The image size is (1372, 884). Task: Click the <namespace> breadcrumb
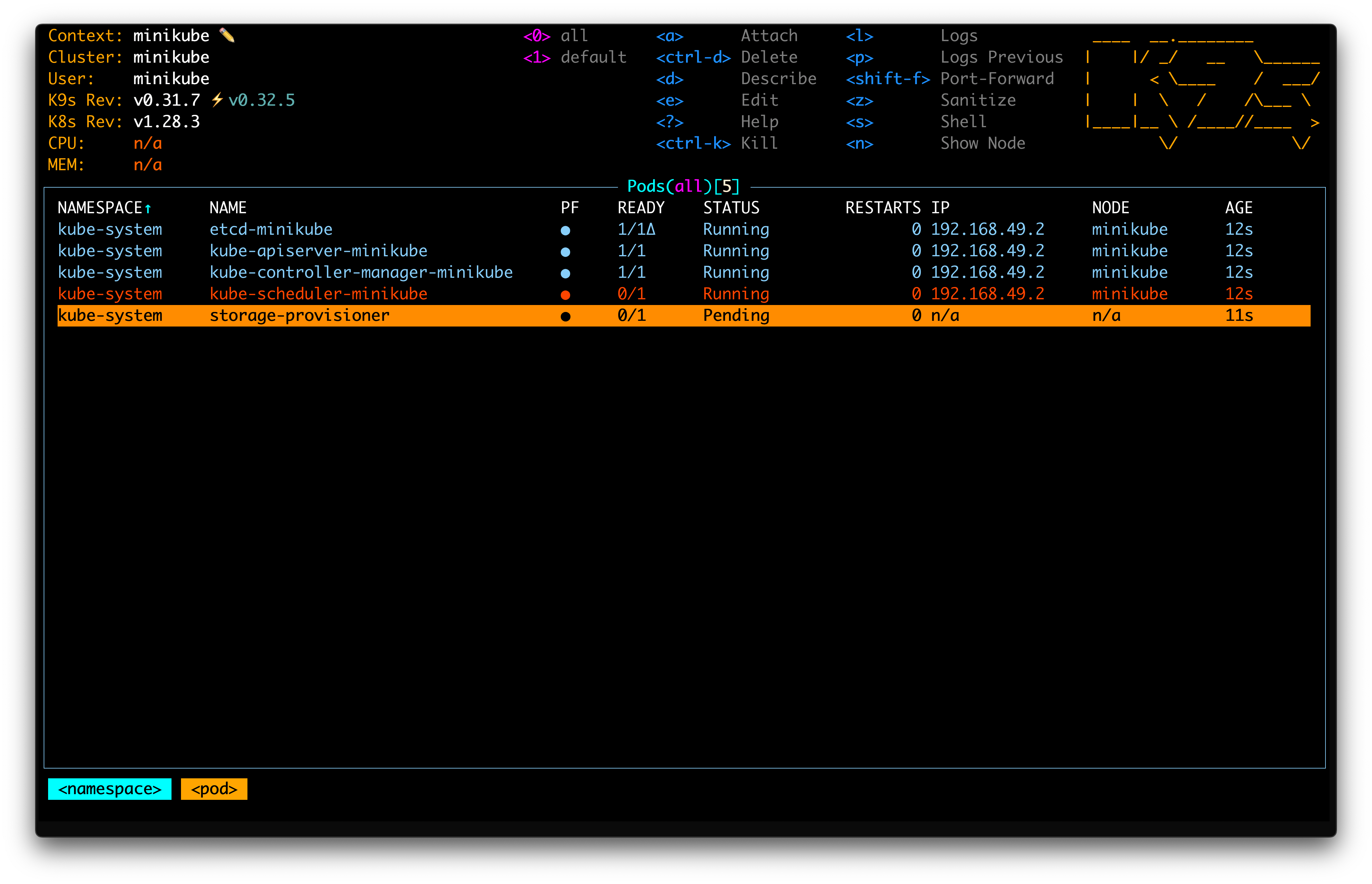(110, 789)
